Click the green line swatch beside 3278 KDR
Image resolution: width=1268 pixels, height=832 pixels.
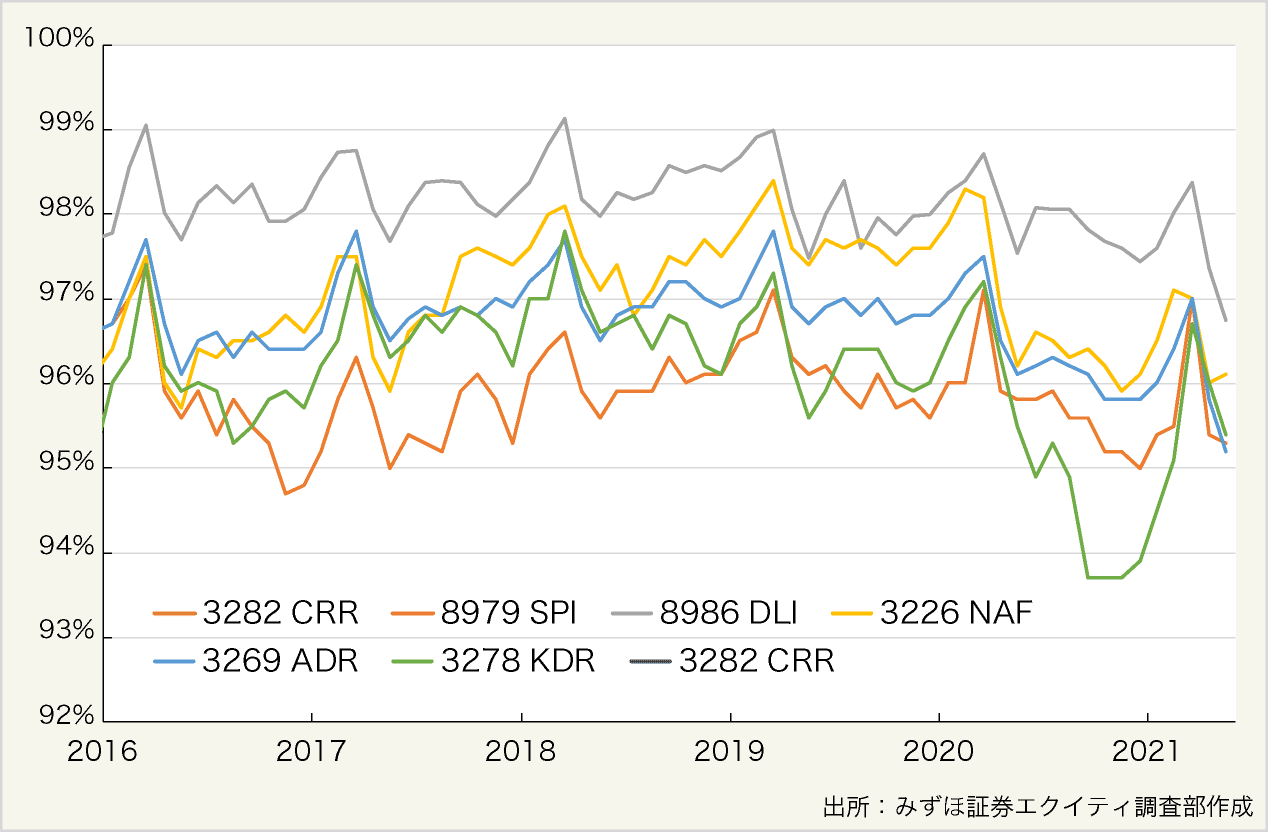tap(414, 662)
